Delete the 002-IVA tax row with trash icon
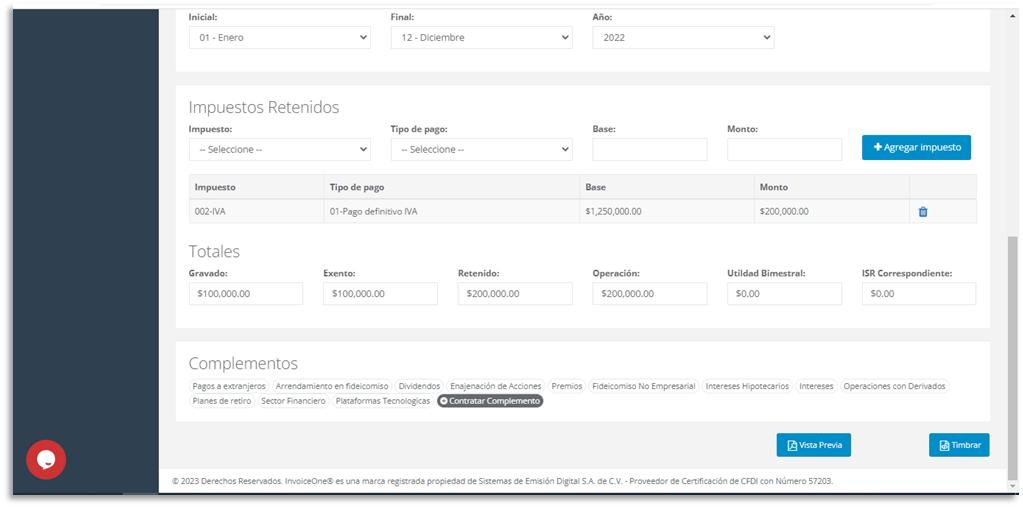The image size is (1023, 508). point(922,212)
